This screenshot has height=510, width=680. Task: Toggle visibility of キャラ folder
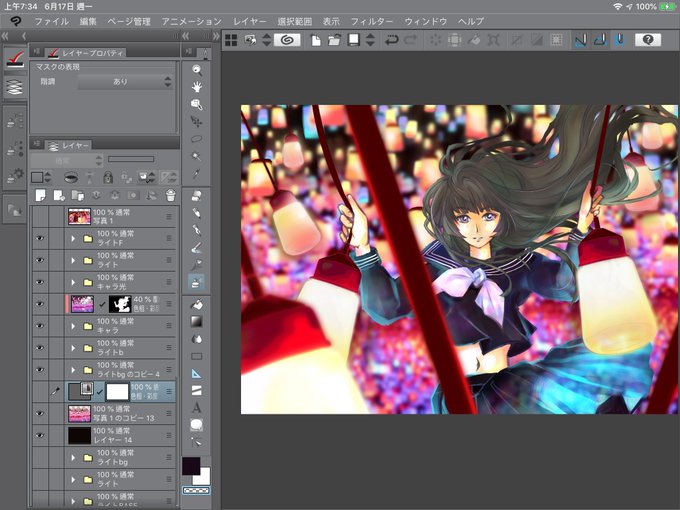click(x=40, y=326)
